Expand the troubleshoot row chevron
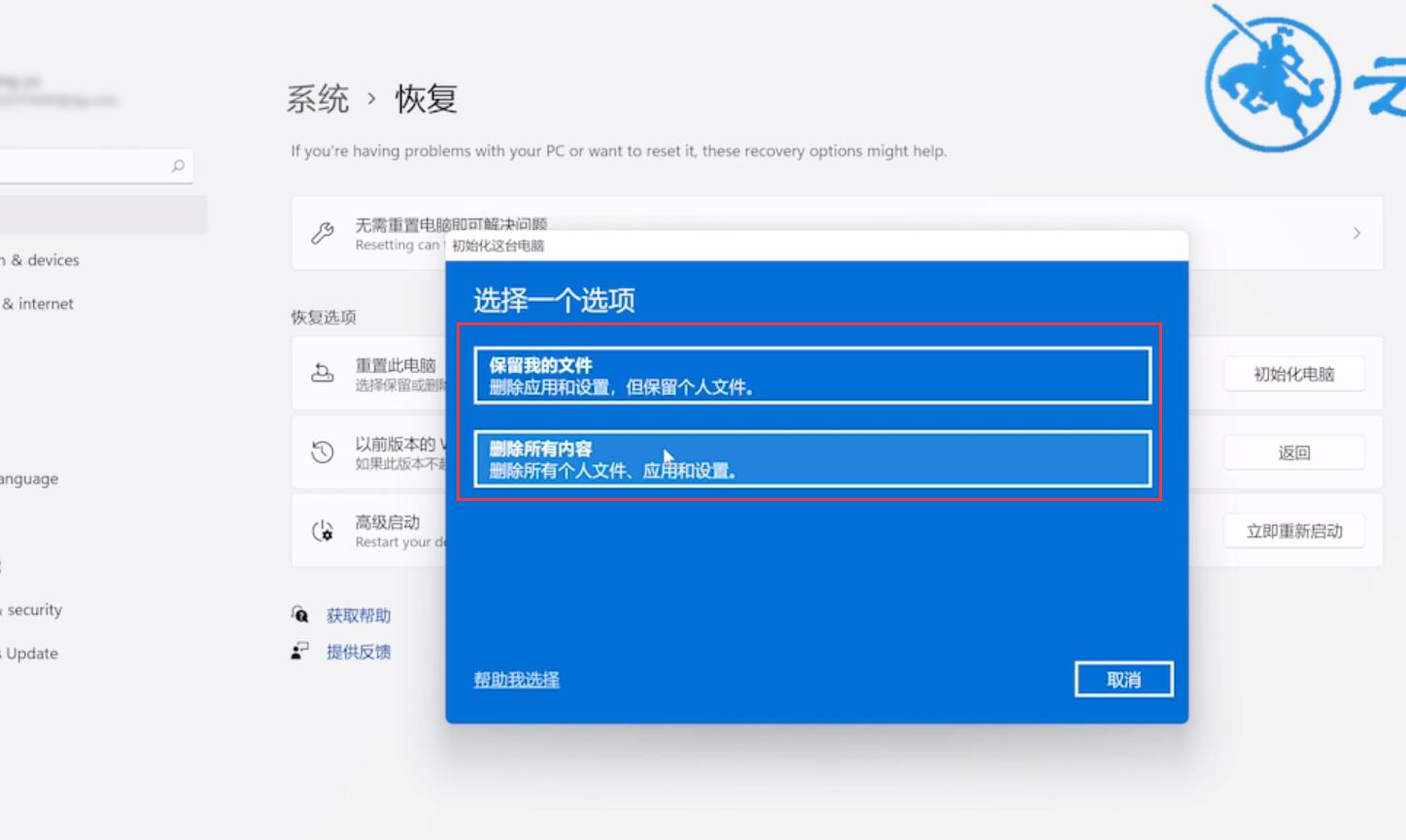The image size is (1406, 840). 1356,233
